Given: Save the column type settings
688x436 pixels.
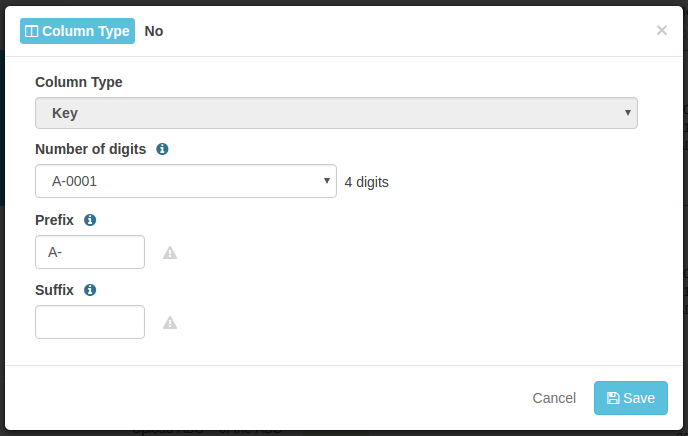Looking at the screenshot, I should coord(631,398).
